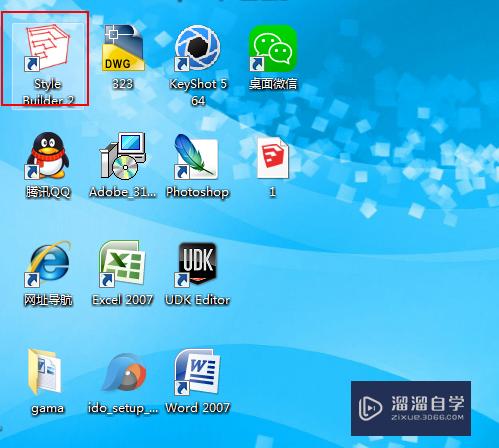Viewport: 499px width, 448px height.
Task: Select the Tencent QQ penguin icon
Action: (48, 156)
